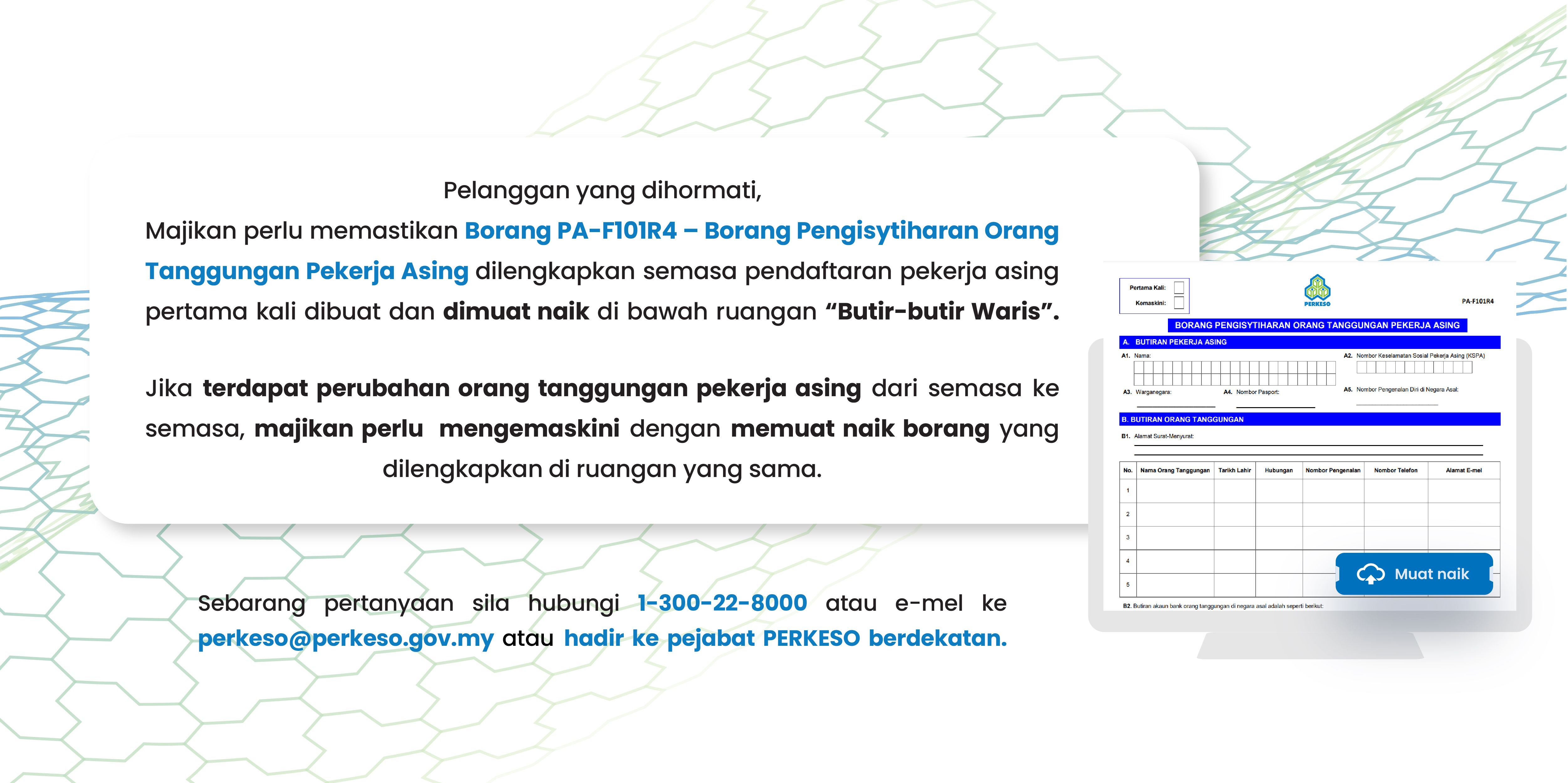Click the A2 KSPA number boxes field
This screenshot has width=1568, height=783.
(1414, 367)
